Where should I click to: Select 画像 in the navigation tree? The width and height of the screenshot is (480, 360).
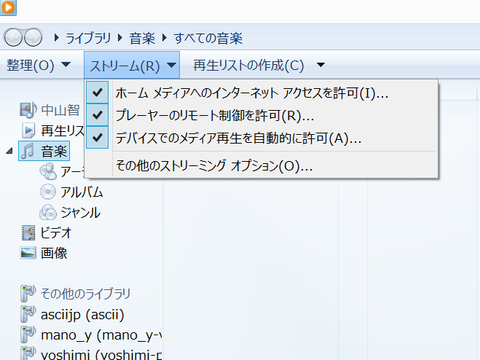[x=54, y=253]
